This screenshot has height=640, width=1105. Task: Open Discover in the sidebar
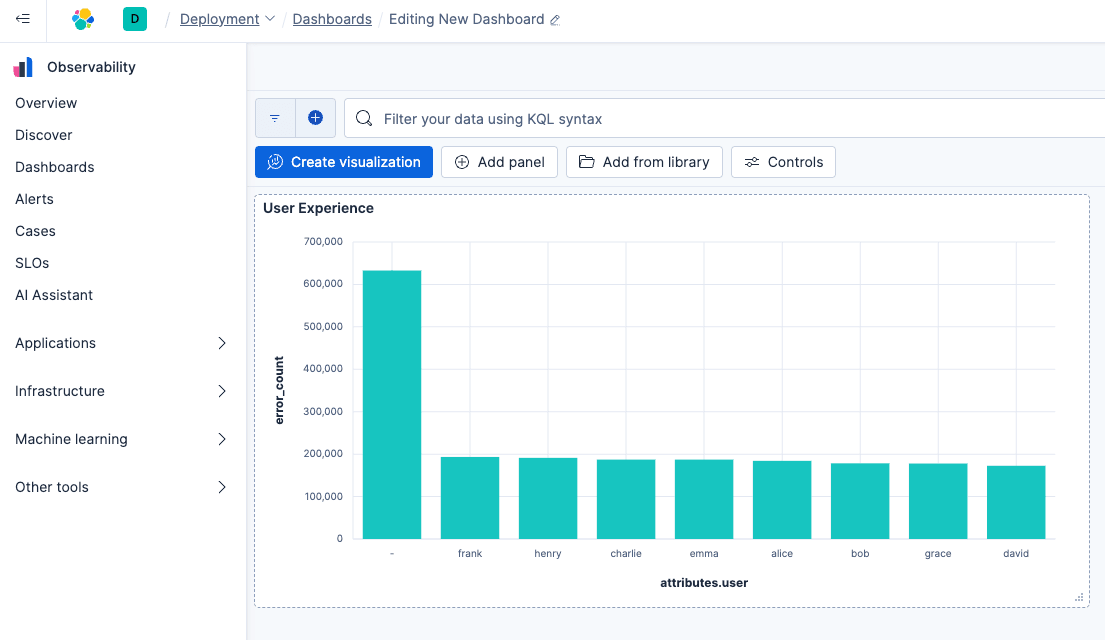tap(44, 135)
